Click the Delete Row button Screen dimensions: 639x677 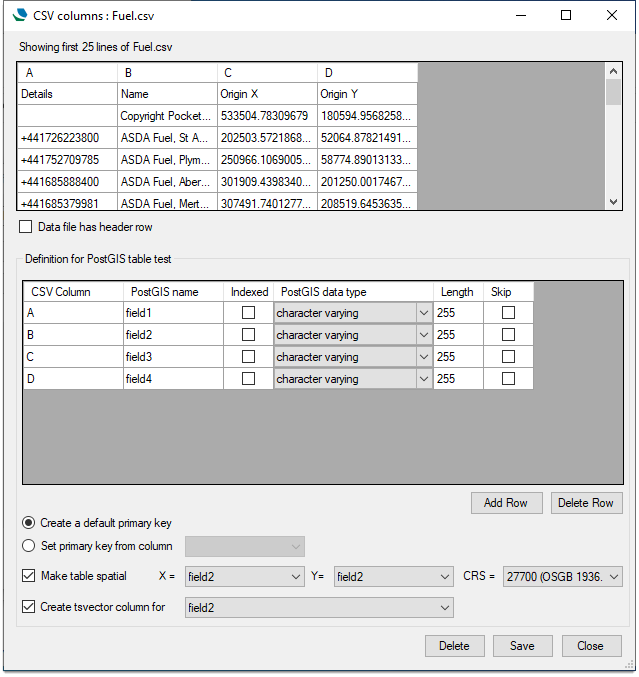586,503
